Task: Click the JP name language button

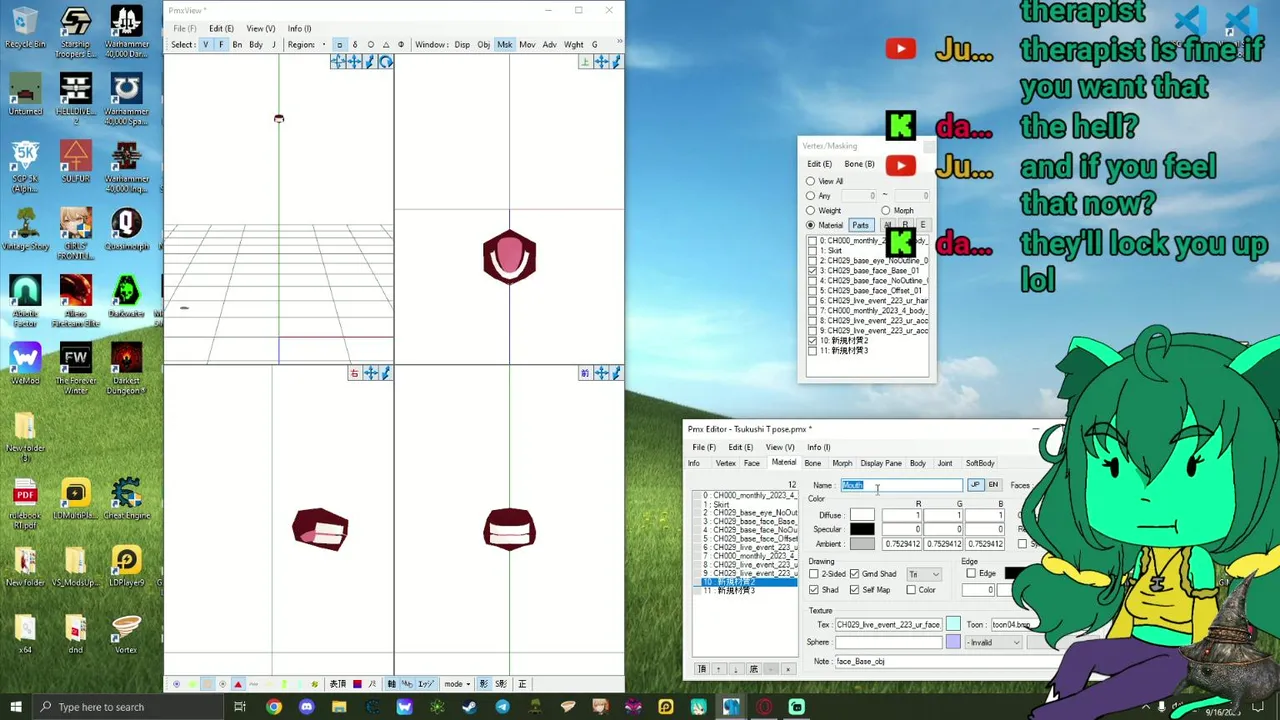Action: click(975, 485)
